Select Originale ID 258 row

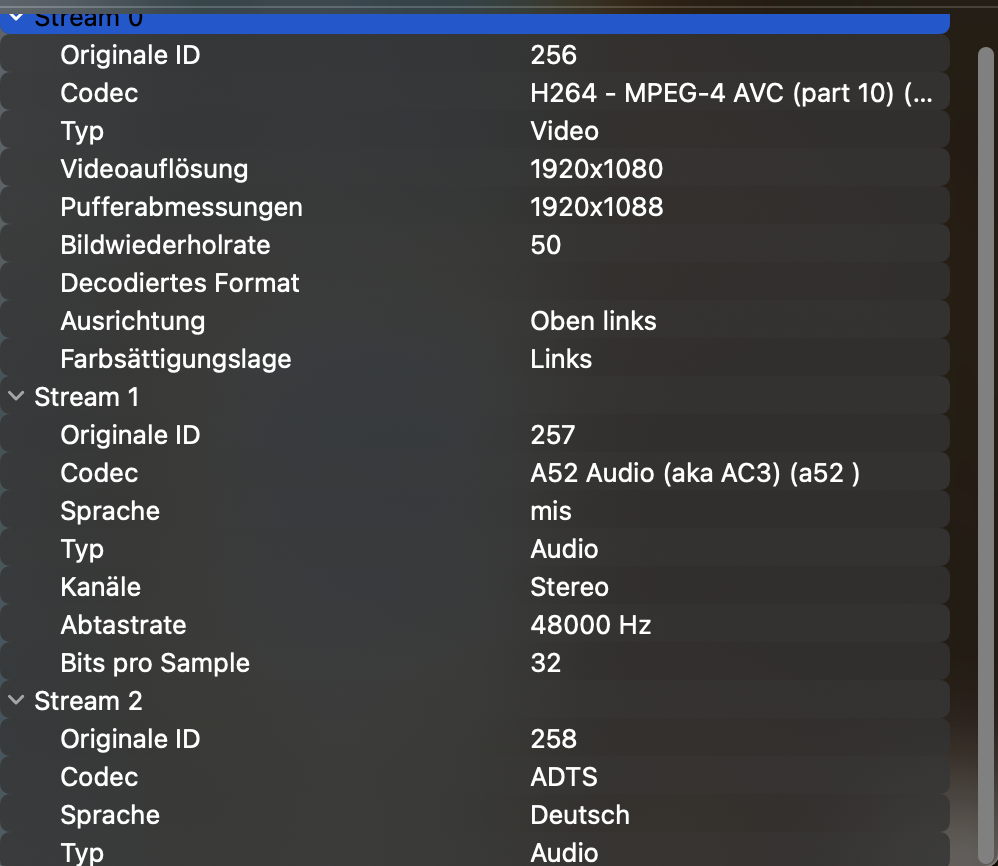coord(475,739)
